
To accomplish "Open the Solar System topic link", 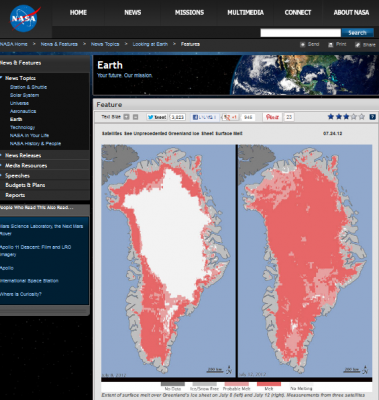I will coord(24,95).
